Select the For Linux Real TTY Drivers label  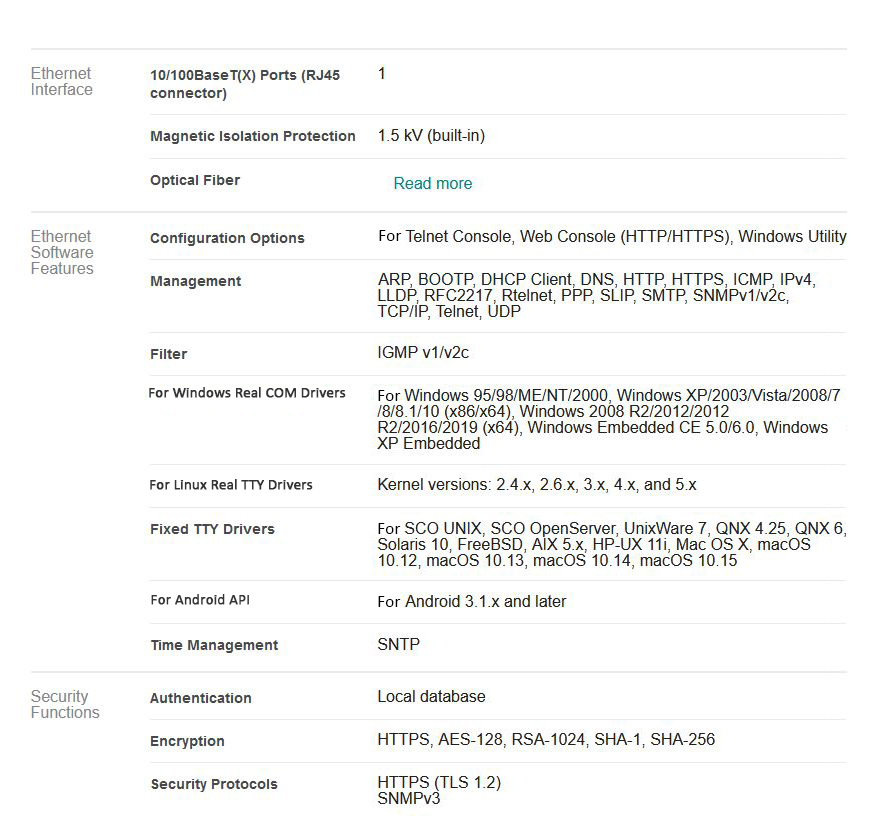(x=231, y=485)
